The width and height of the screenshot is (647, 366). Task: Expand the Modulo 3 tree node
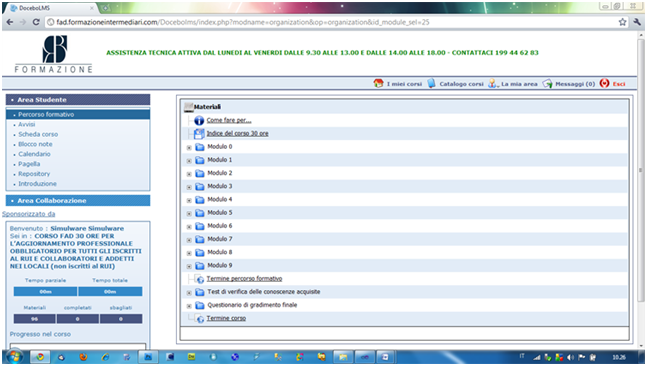click(189, 187)
